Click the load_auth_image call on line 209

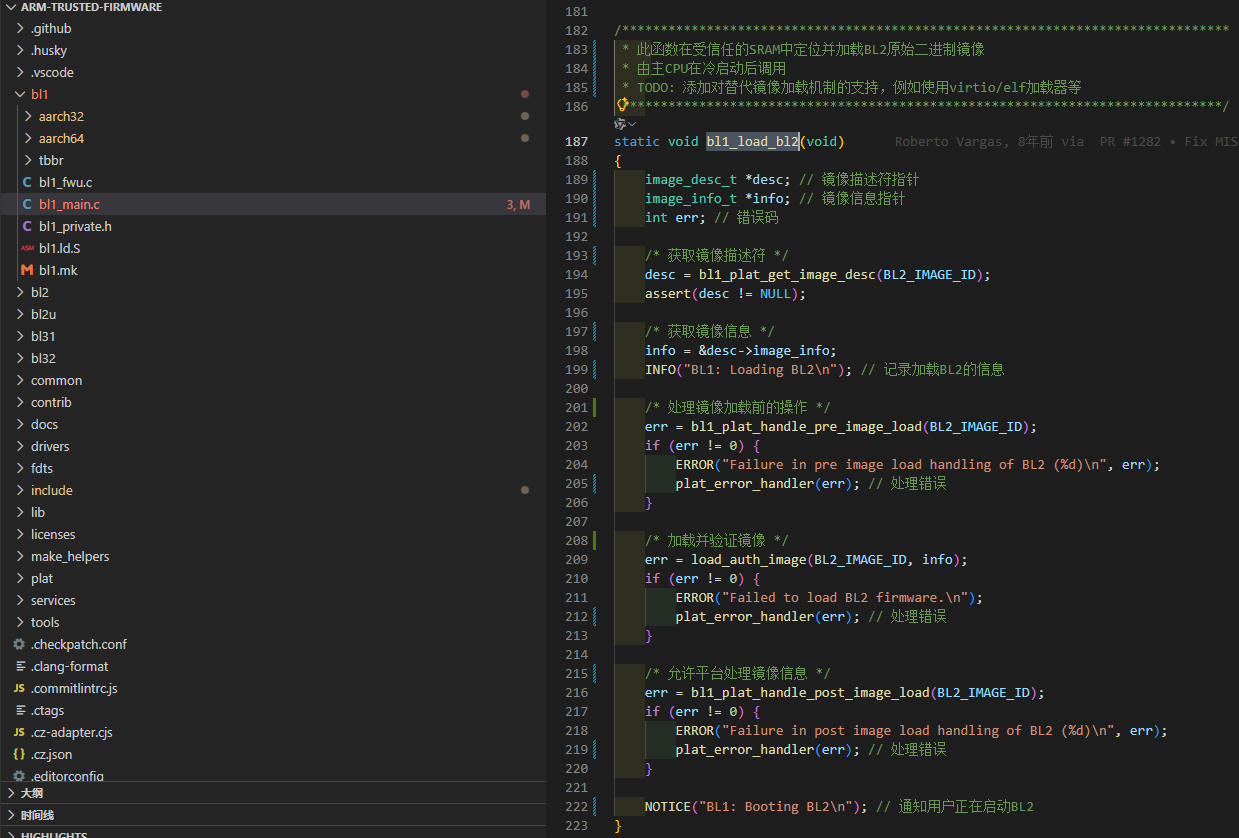point(748,560)
